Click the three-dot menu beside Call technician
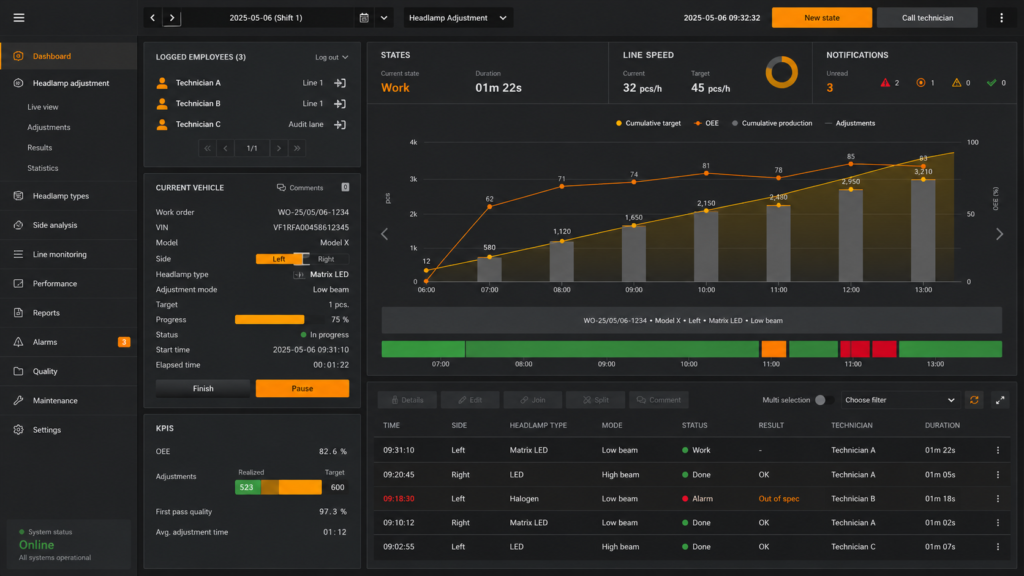 point(1001,18)
